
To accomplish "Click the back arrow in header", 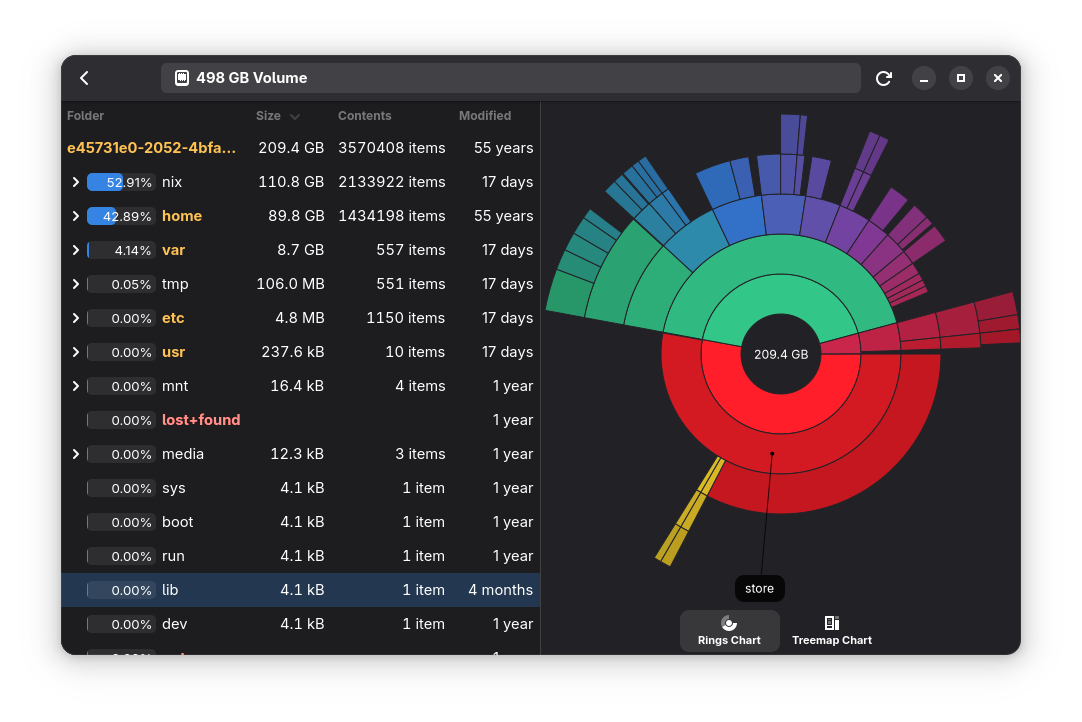I will 85,78.
